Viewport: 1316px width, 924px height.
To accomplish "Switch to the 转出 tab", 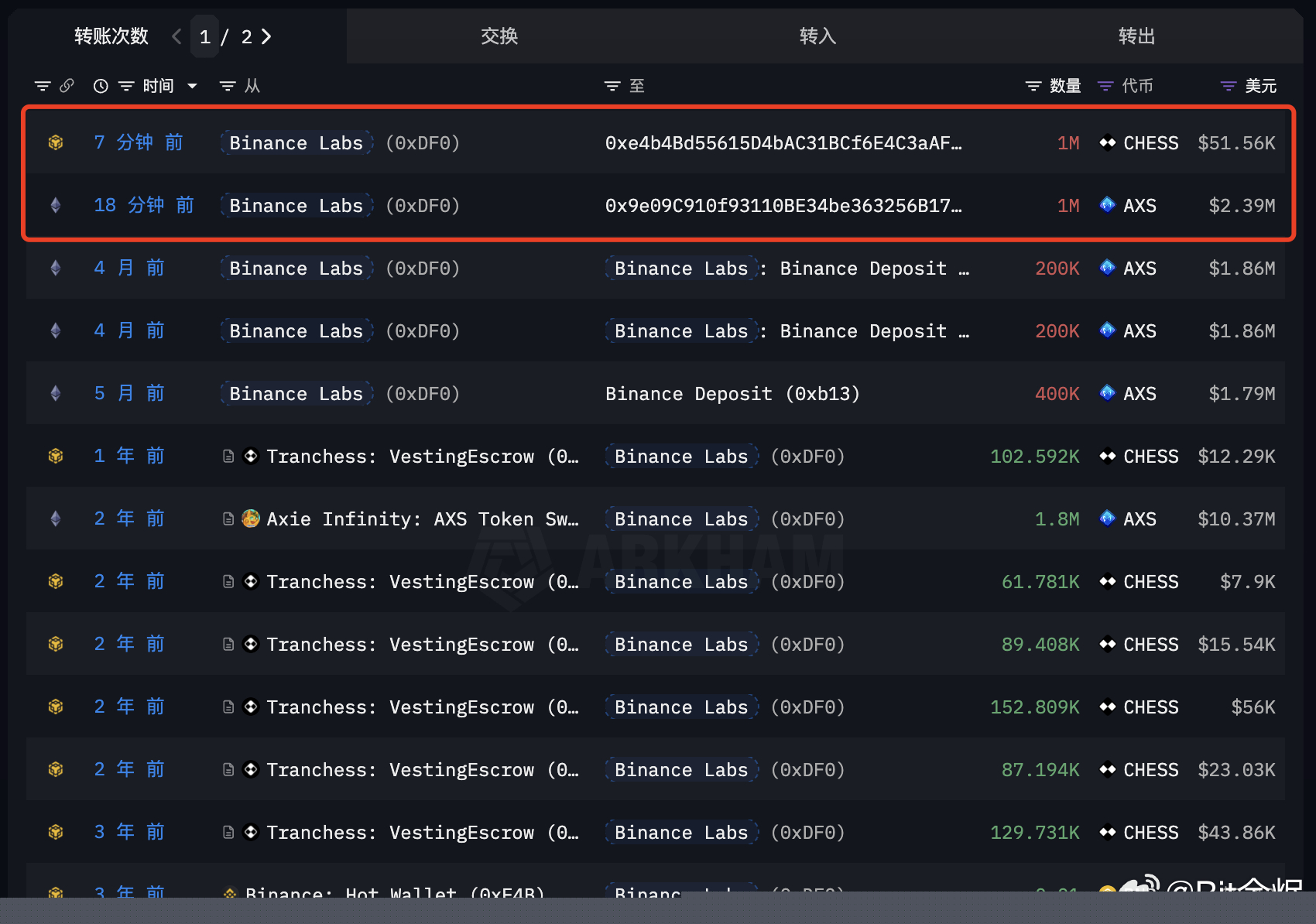I will (x=1136, y=36).
